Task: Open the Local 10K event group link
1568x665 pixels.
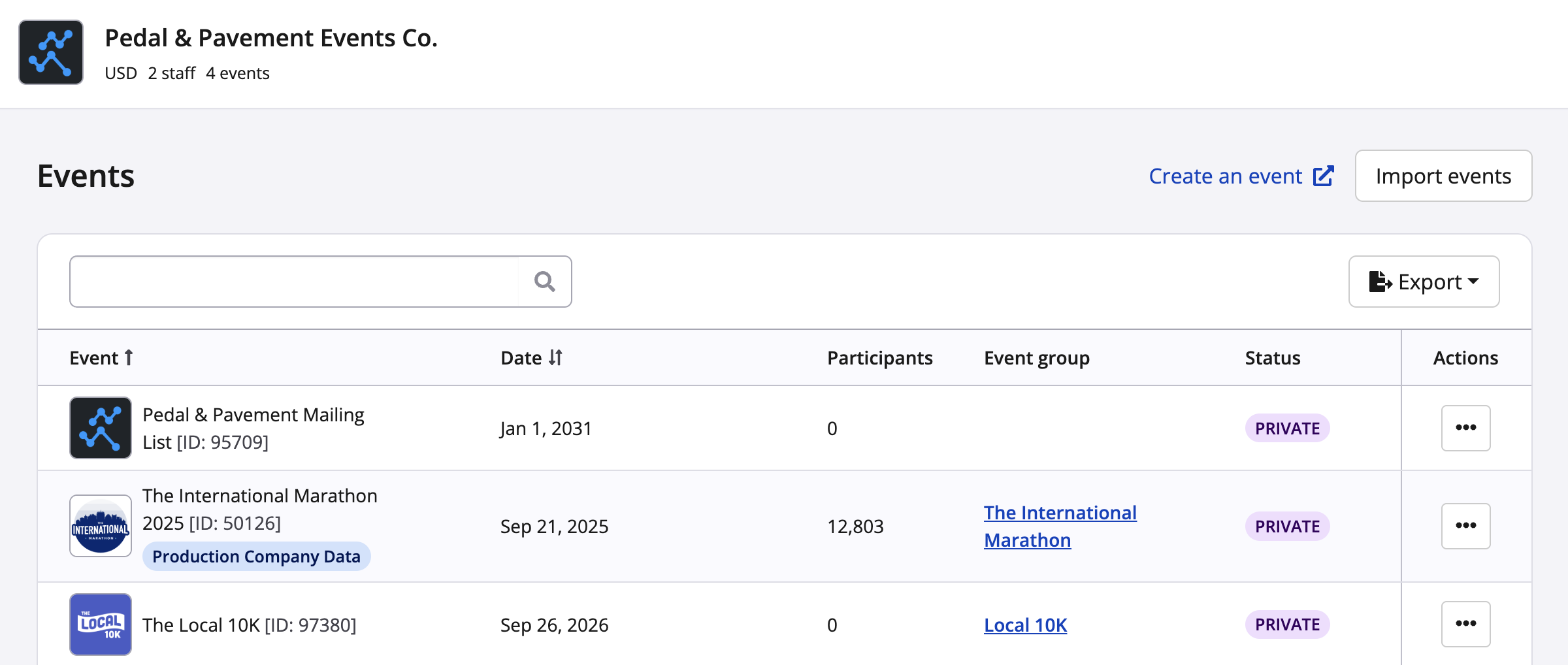Action: coord(1025,625)
